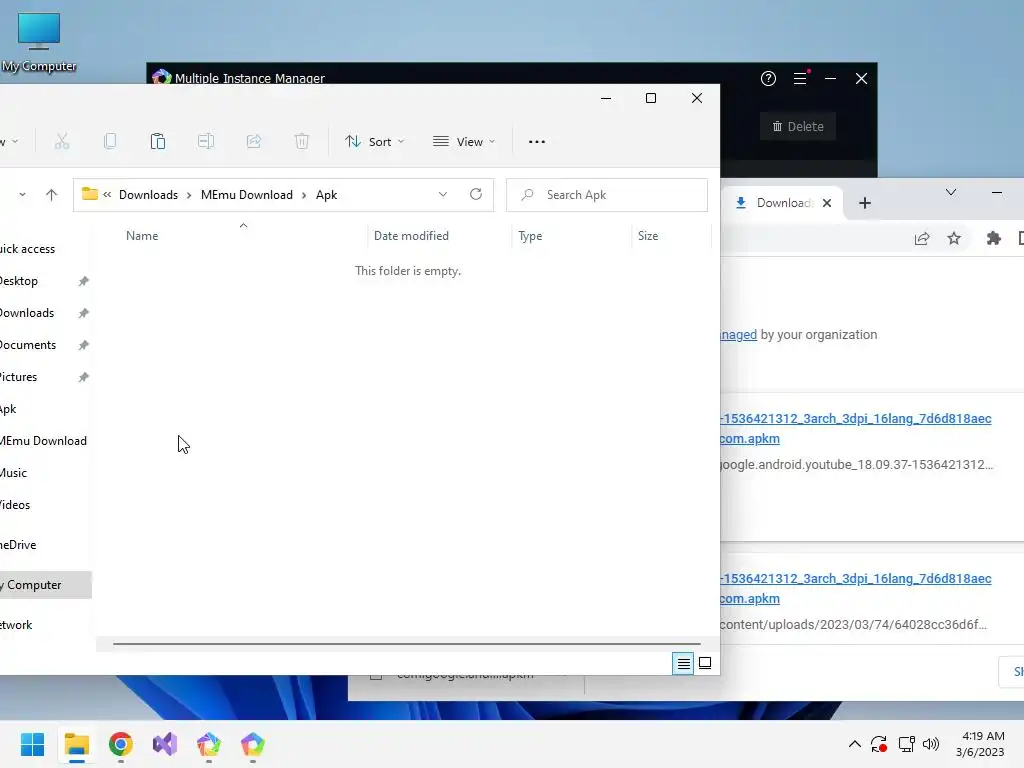Screen dimensions: 1024x768
Task: Select the Downloads tab in Chrome
Action: [x=782, y=203]
